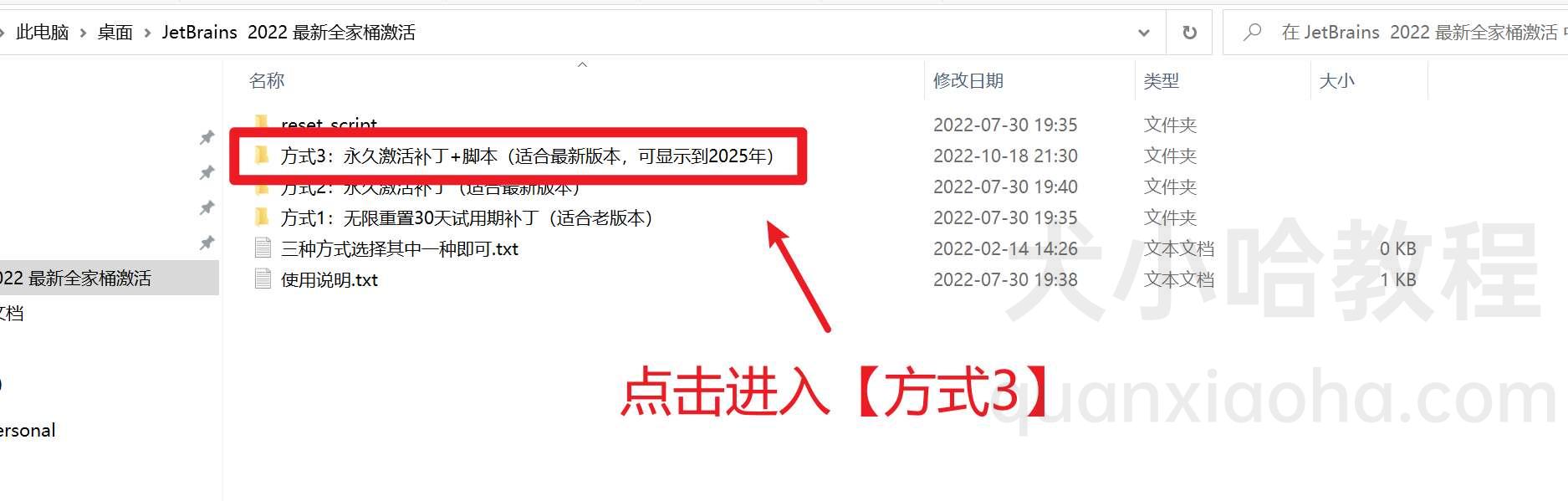
Task: Sort by the 大小 column header
Action: (1336, 80)
